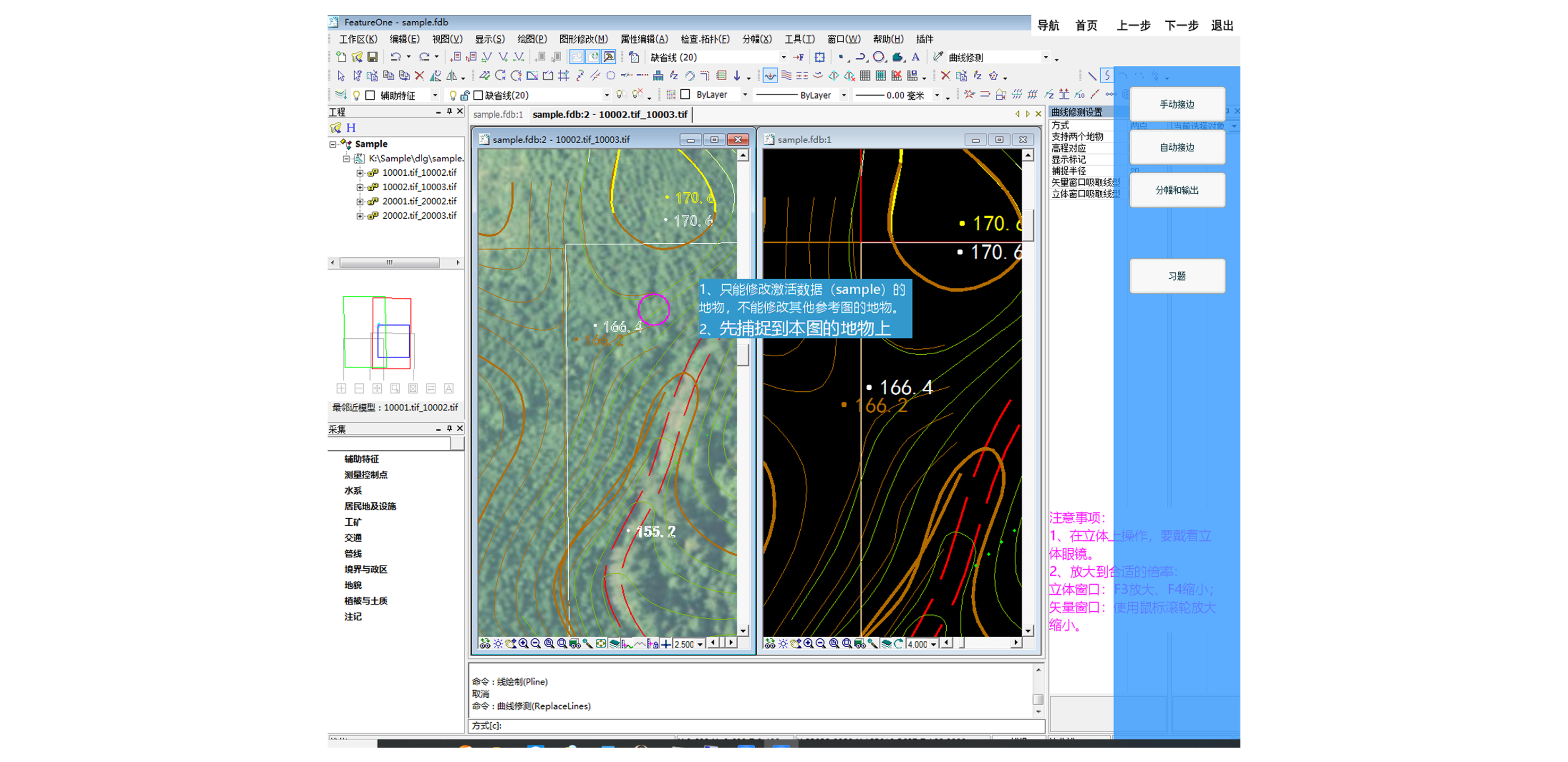Click the 手动接边 button

click(1177, 104)
